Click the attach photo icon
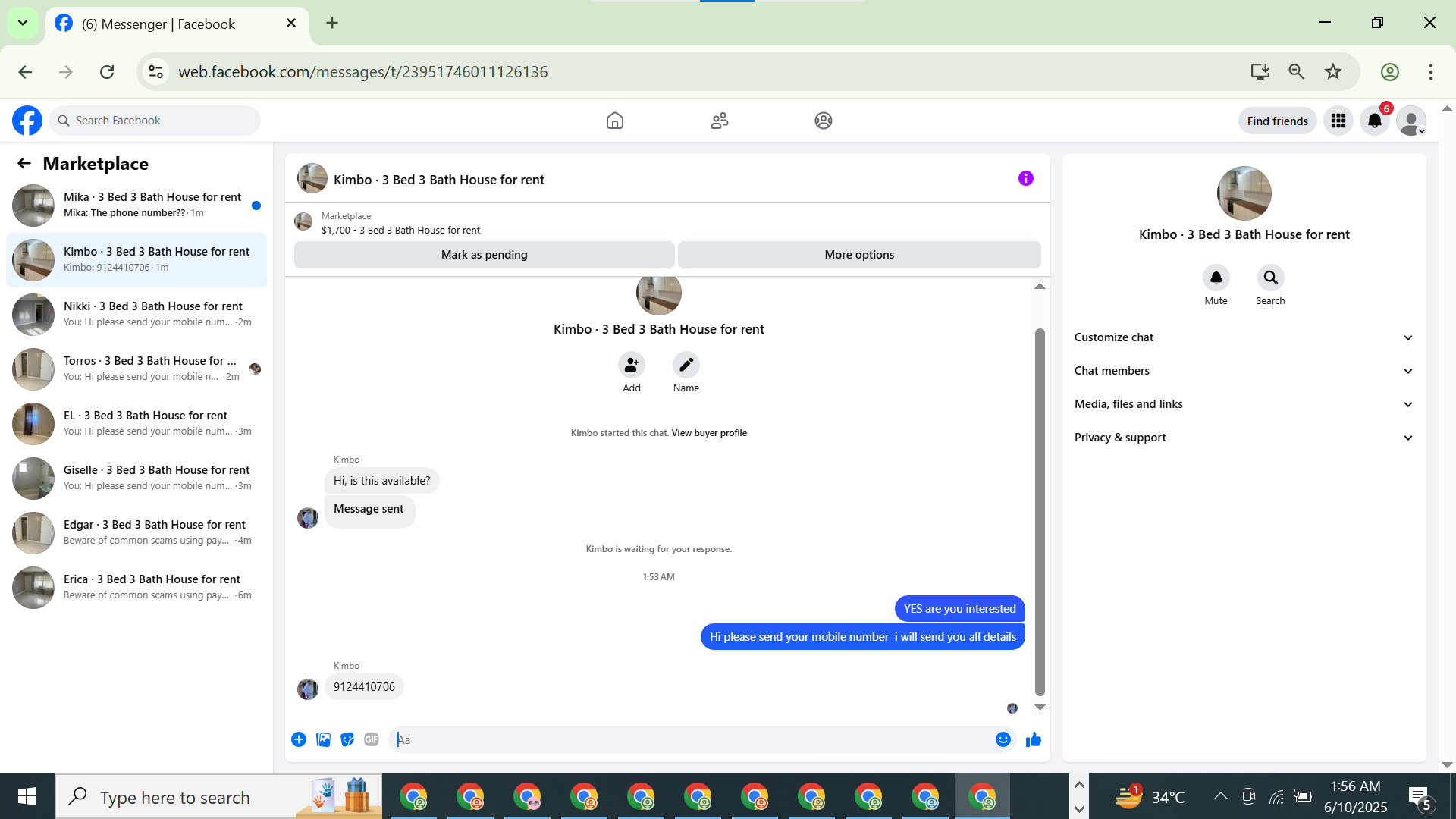The height and width of the screenshot is (819, 1456). [323, 739]
